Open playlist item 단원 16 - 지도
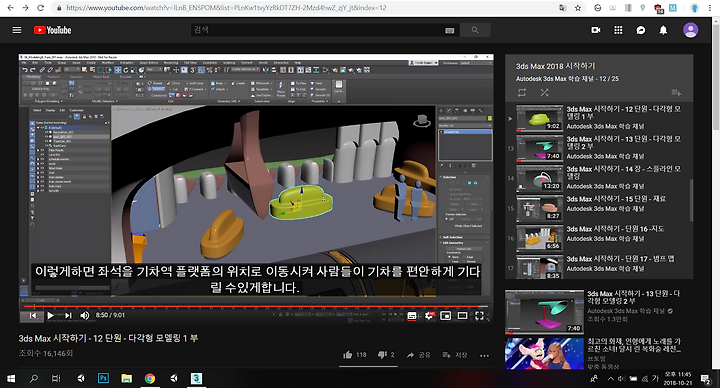 [599, 237]
